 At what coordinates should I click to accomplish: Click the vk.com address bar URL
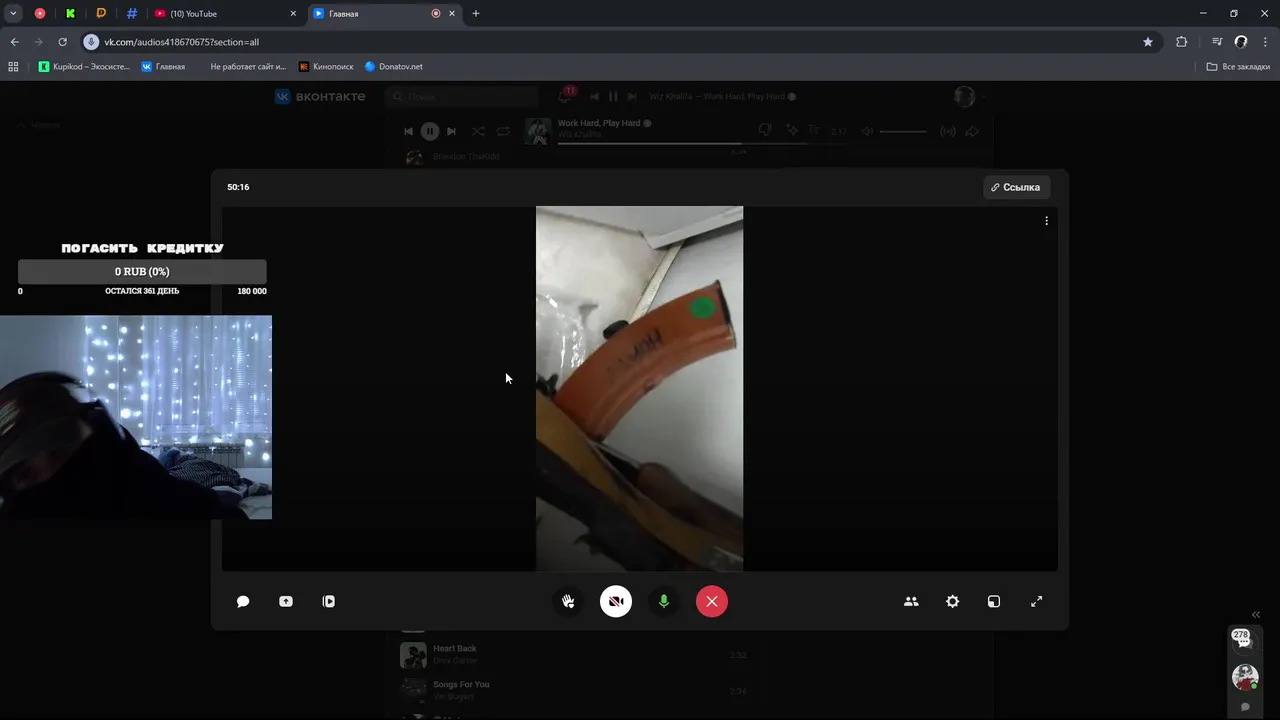181,42
